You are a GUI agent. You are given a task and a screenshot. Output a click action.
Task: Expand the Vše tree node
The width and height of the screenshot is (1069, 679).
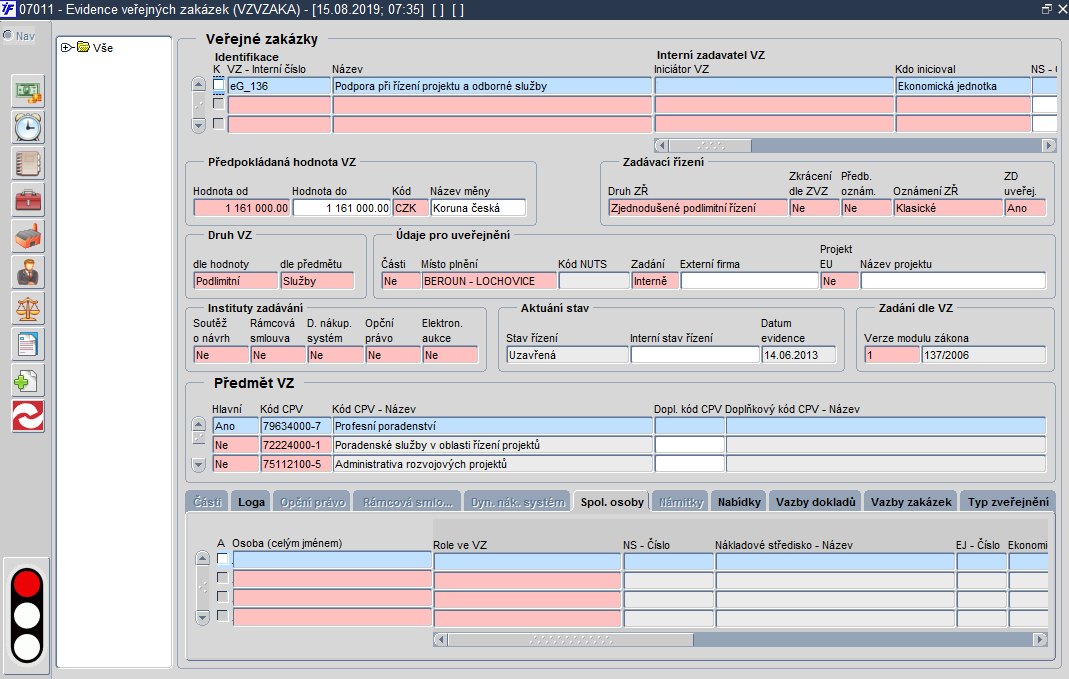(x=66, y=48)
